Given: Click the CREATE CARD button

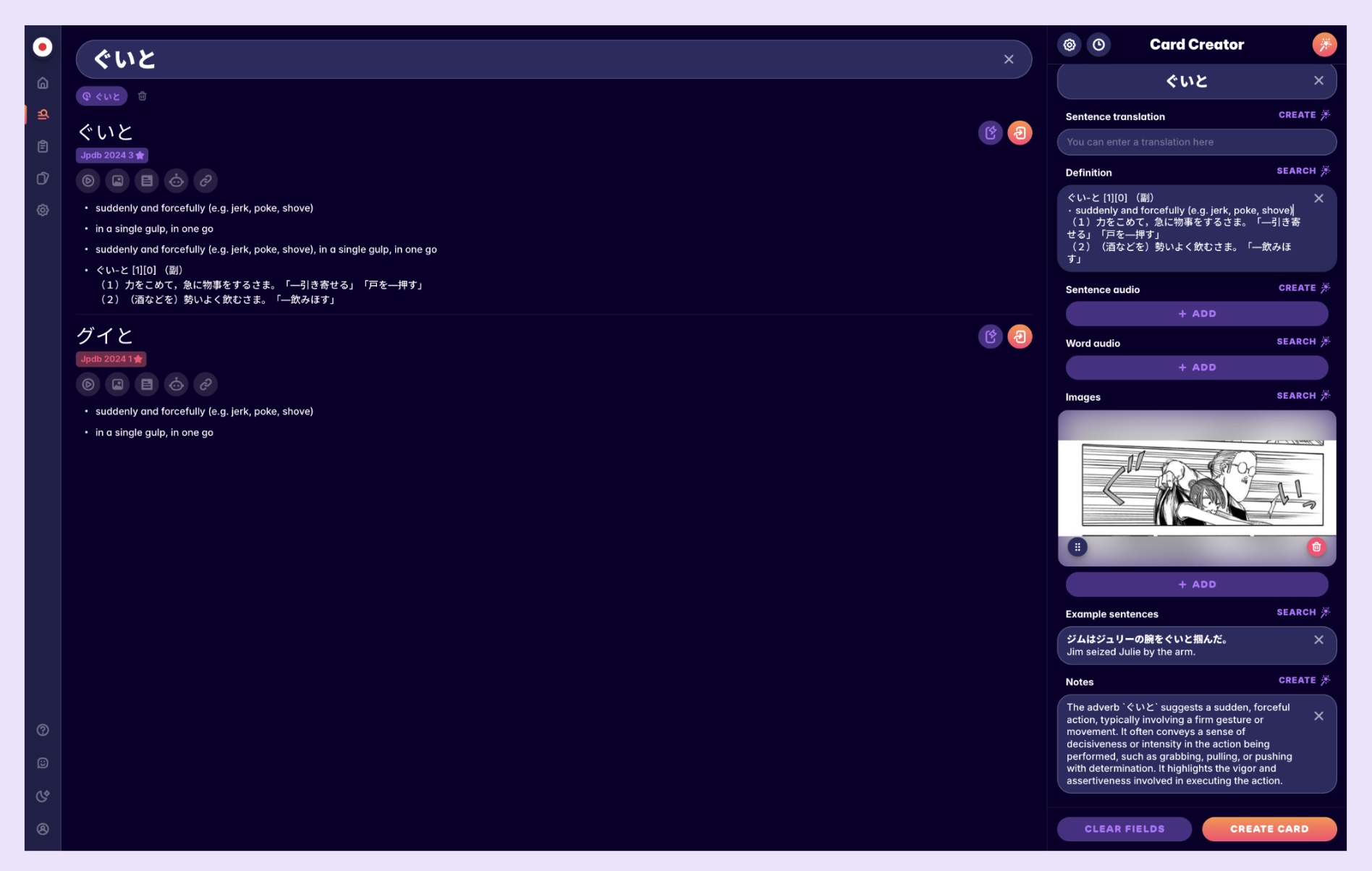Looking at the screenshot, I should [x=1269, y=829].
